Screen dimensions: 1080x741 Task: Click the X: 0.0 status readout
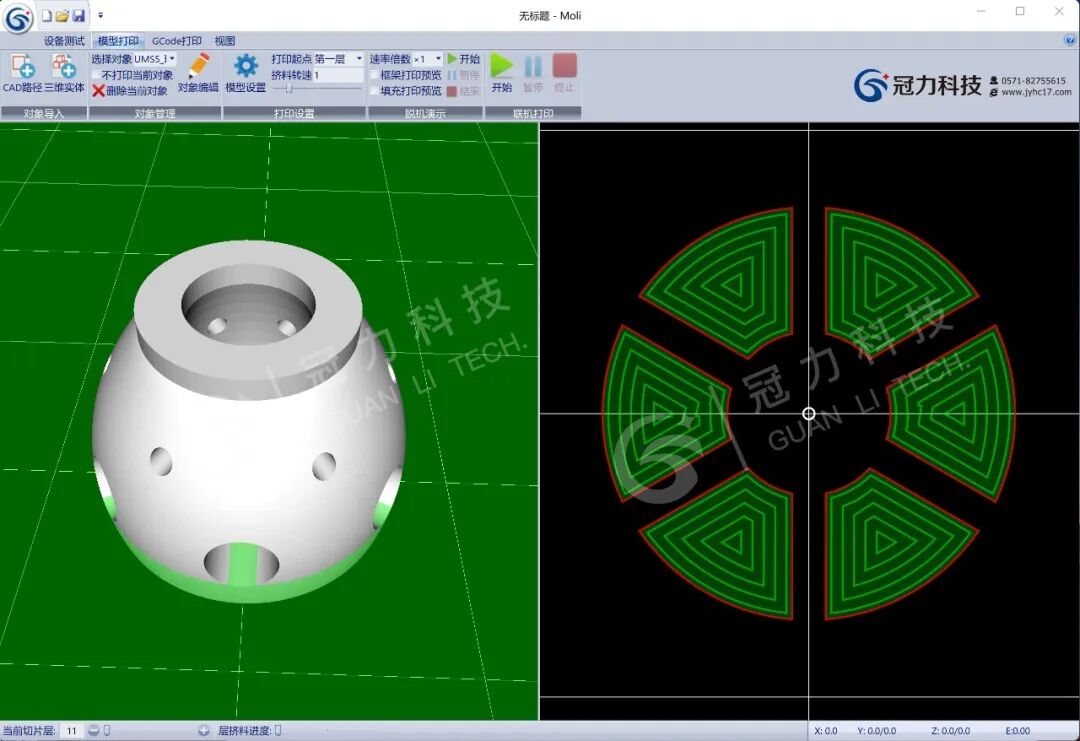click(826, 731)
